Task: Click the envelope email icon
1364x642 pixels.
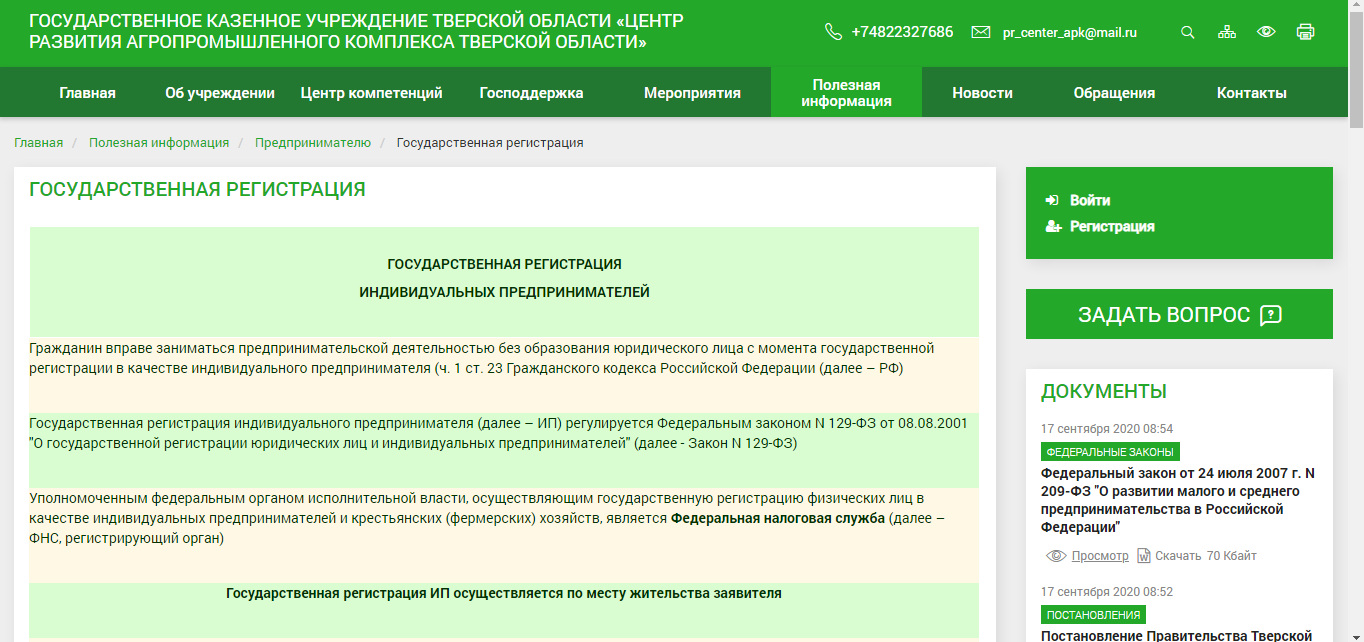Action: (981, 32)
